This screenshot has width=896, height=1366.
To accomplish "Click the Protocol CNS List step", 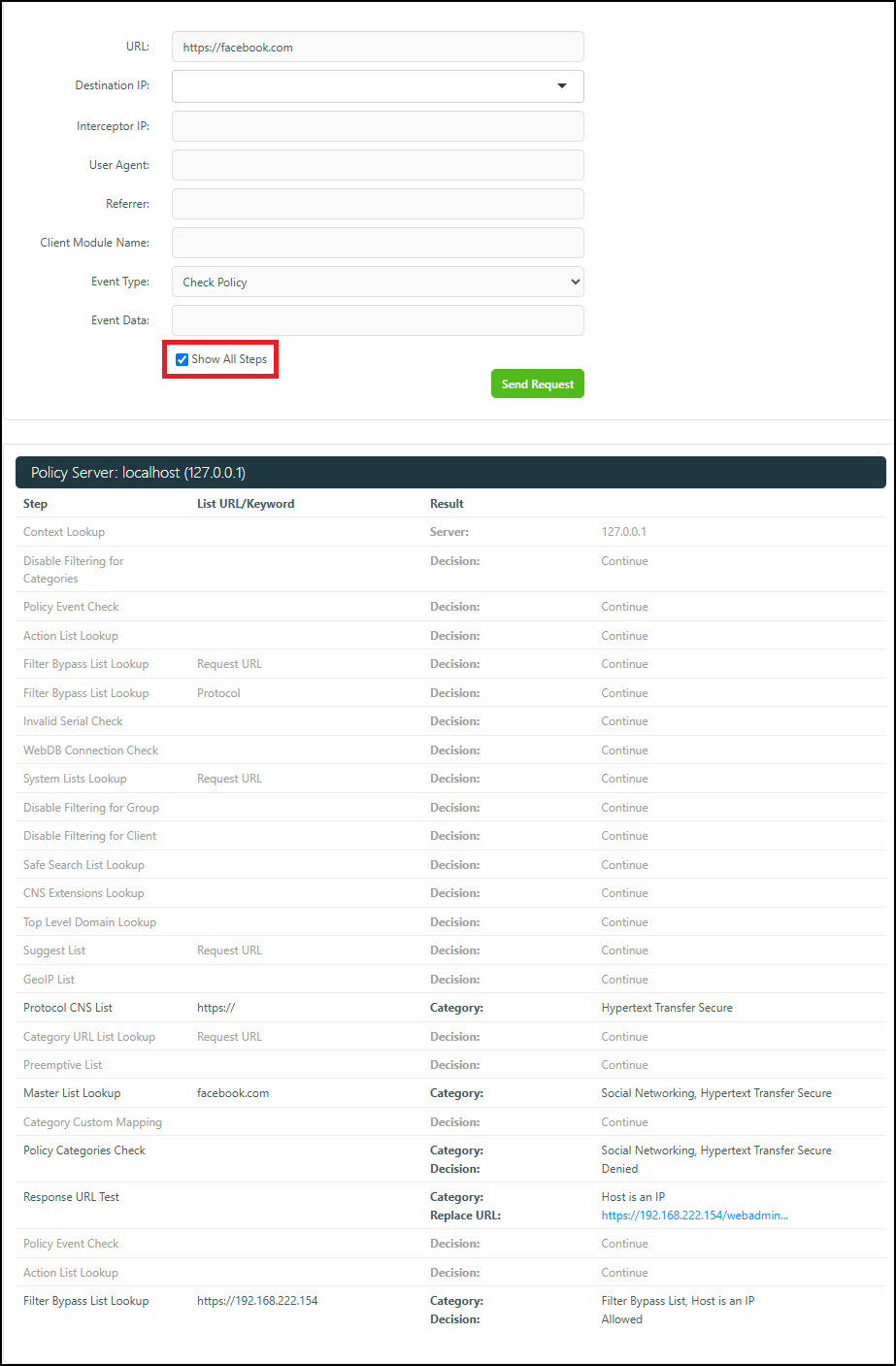I will [x=68, y=1008].
